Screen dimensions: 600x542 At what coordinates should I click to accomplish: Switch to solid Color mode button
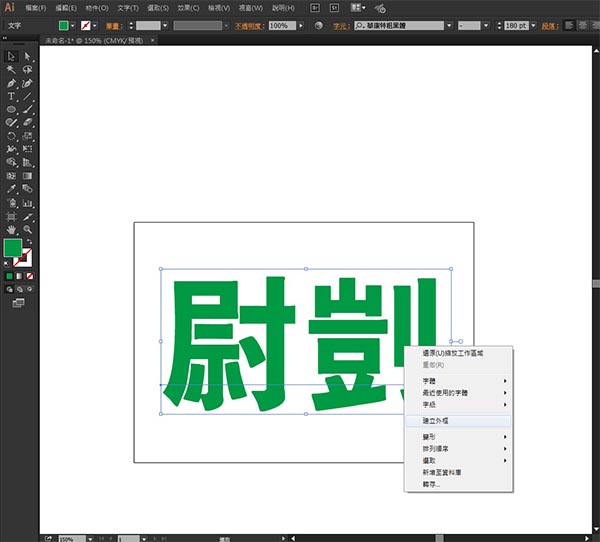click(10, 275)
